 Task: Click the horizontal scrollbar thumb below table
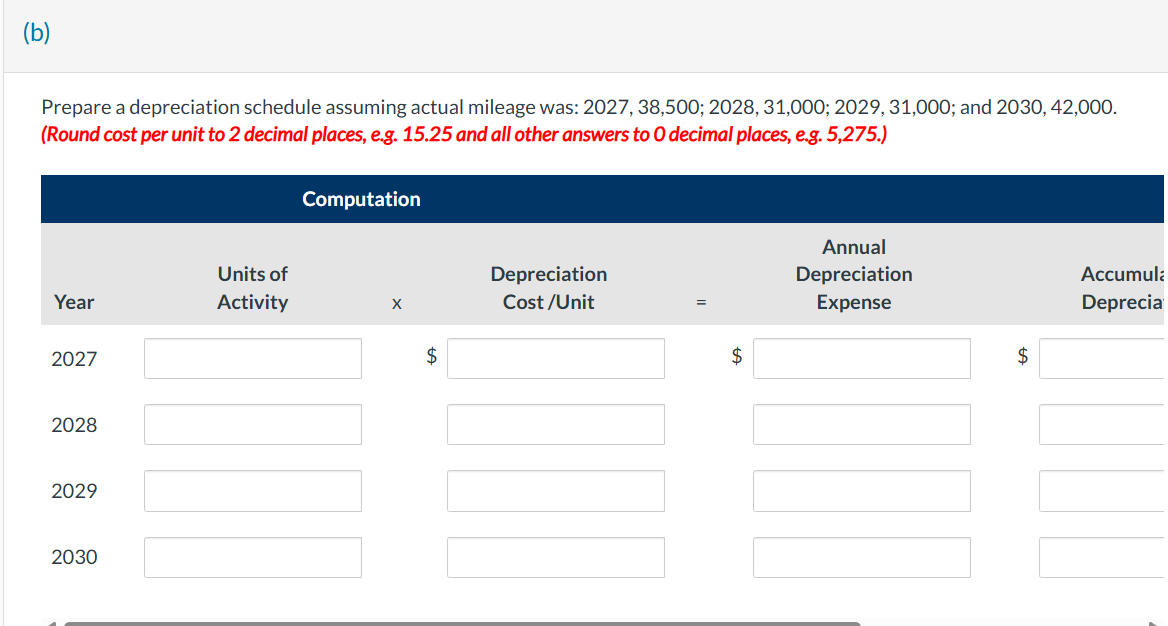pos(462,623)
